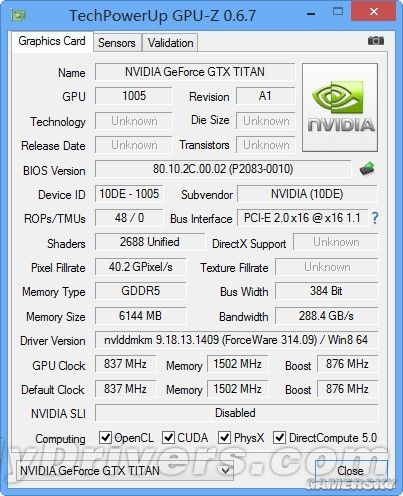Click the Default Clock row Memory 1502 MHz
Image resolution: width=403 pixels, height=496 pixels.
pos(237,389)
